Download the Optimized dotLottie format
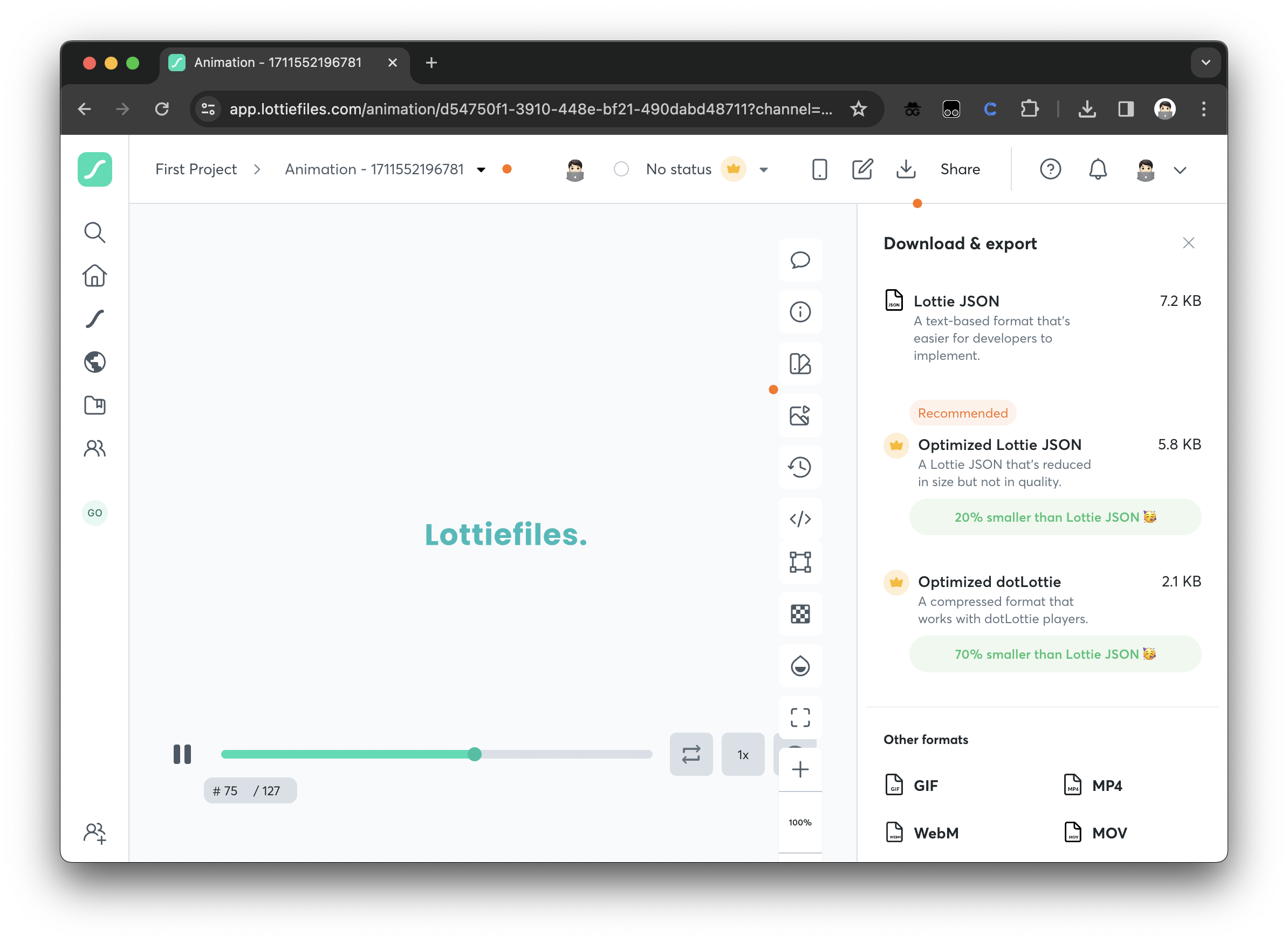The width and height of the screenshot is (1288, 942). (1043, 622)
